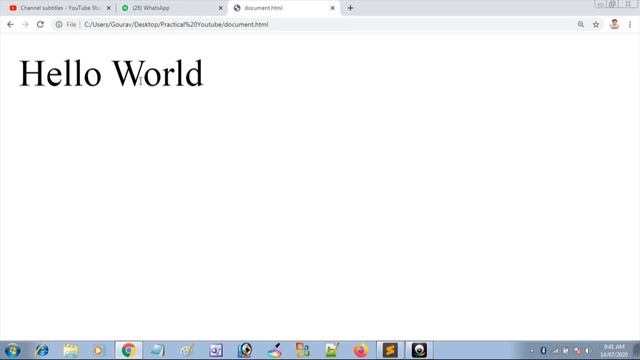640x360 pixels.
Task: Minimize the Chrome window
Action: (x=600, y=4)
